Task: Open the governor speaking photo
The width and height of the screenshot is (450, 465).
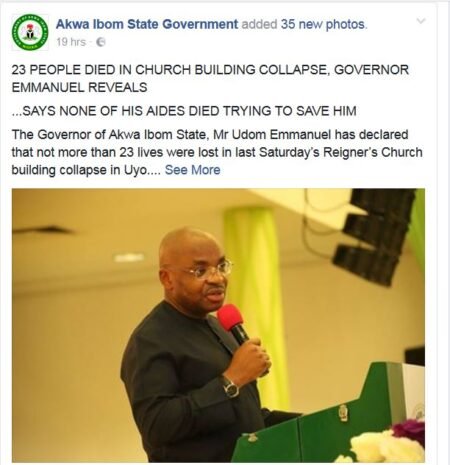Action: pos(218,325)
